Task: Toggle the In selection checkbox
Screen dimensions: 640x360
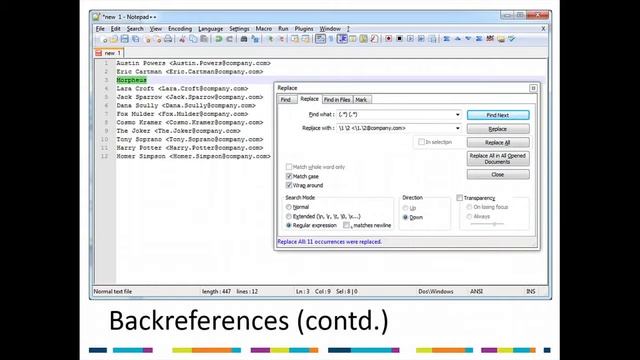Action: tap(421, 142)
